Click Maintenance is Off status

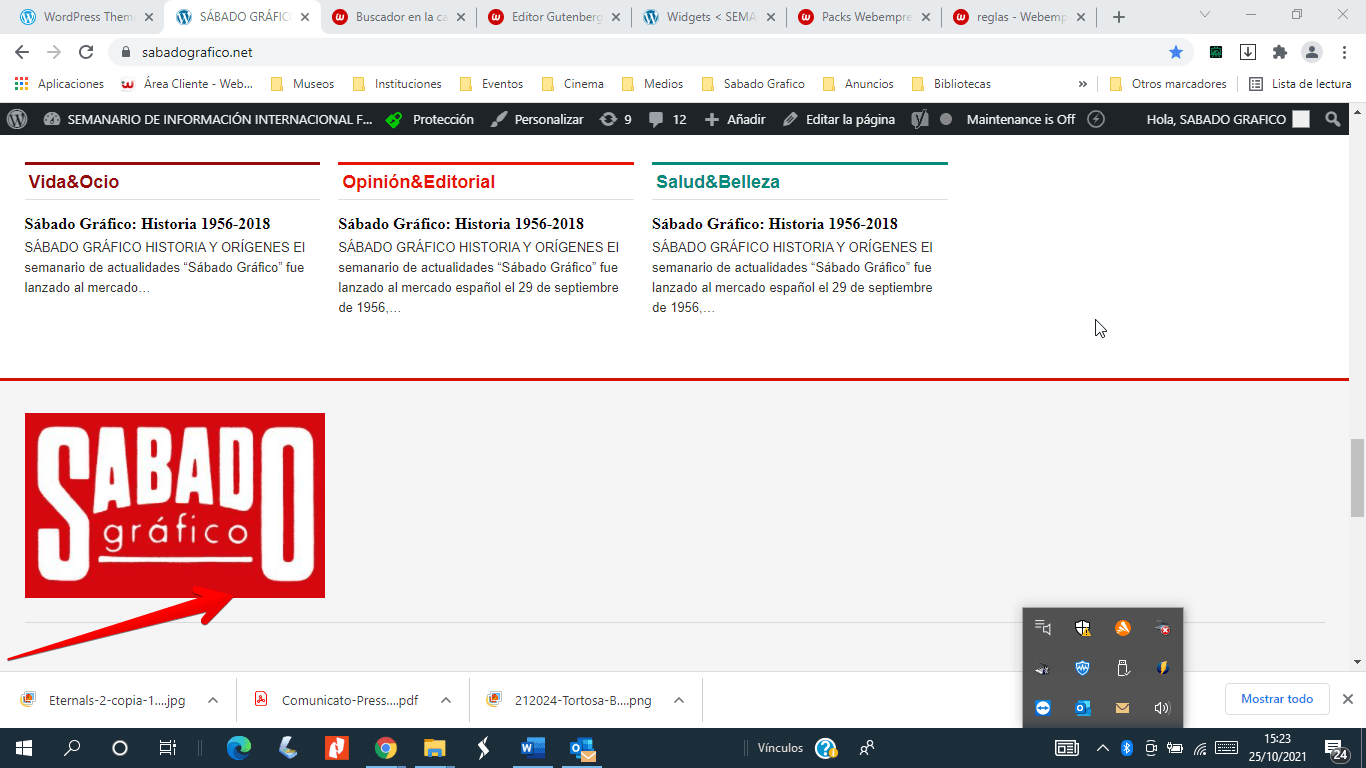(1020, 119)
